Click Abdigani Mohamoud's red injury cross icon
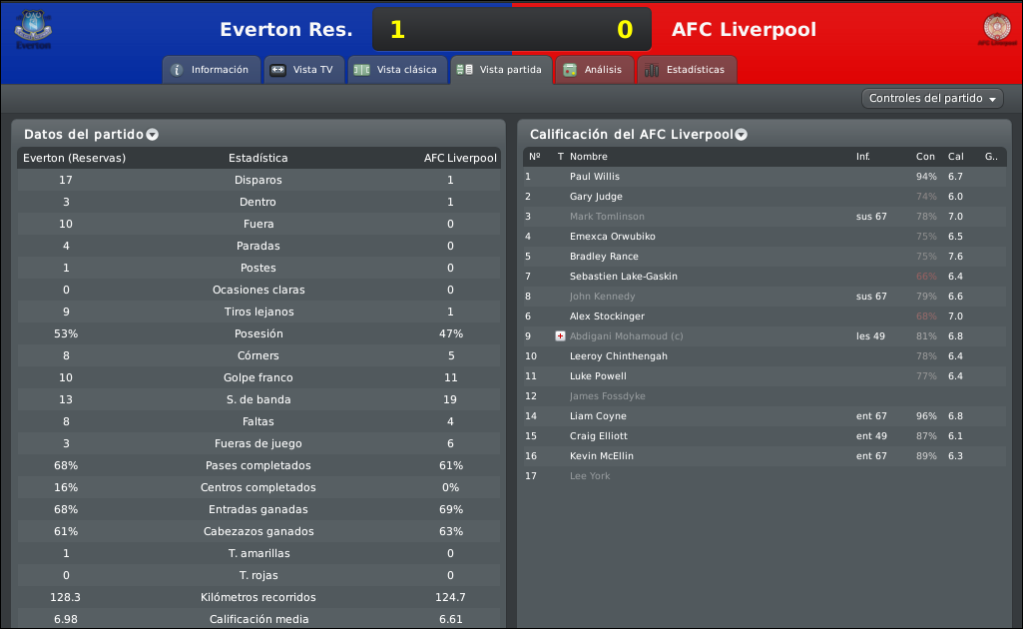Screen dimensions: 1023x629 click(560, 336)
